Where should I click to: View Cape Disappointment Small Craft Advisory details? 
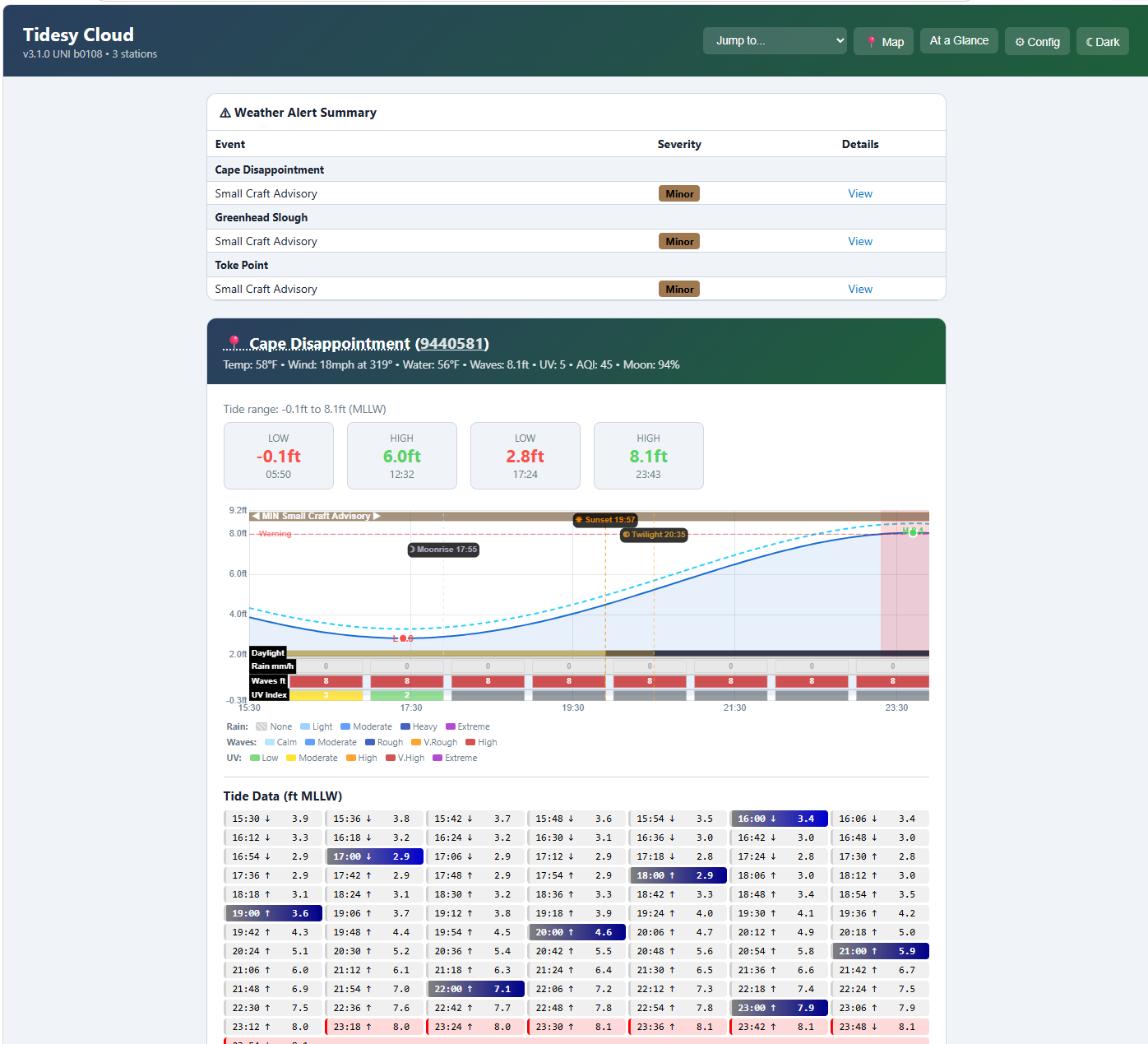[x=860, y=193]
